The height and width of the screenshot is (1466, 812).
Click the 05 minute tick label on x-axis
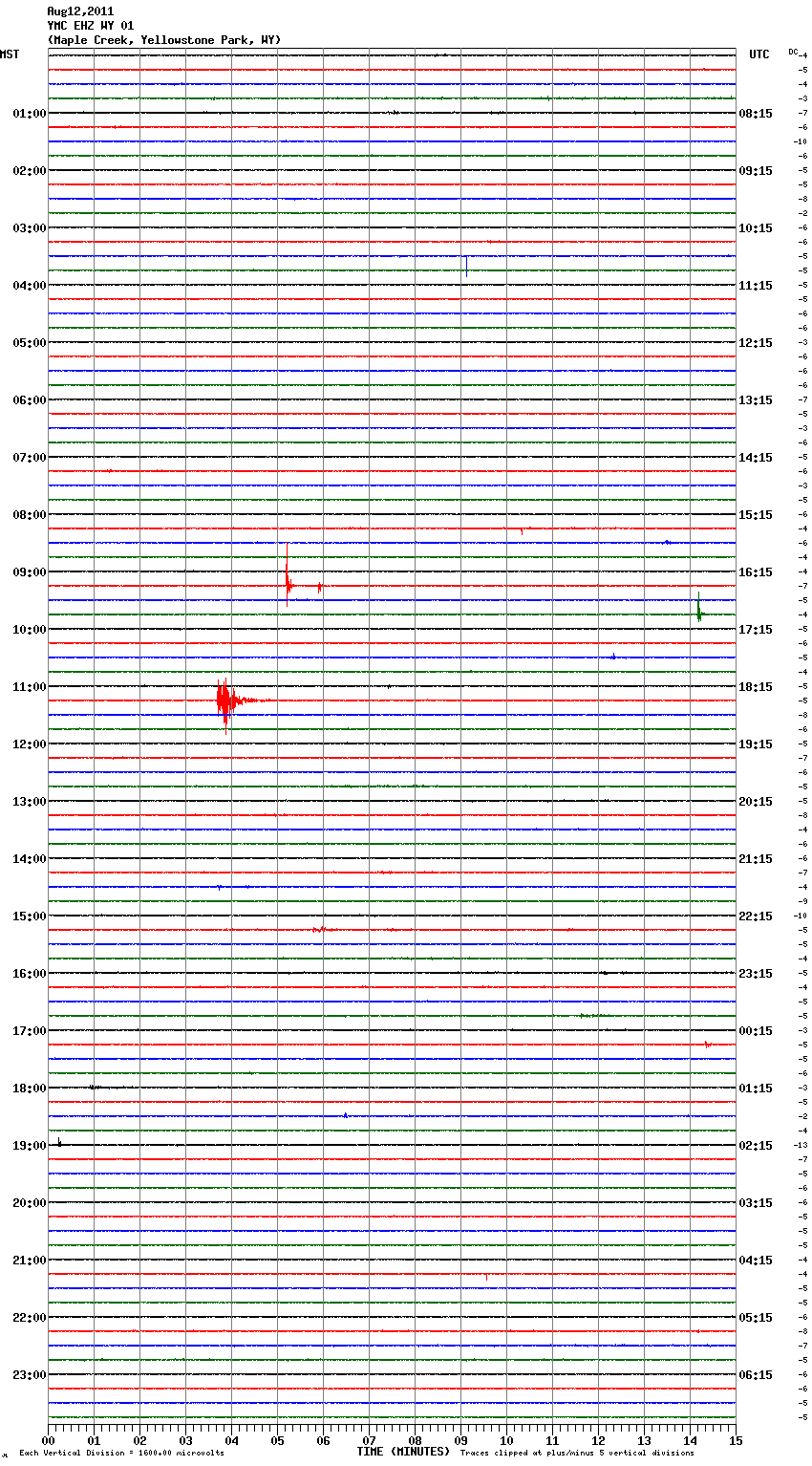tap(277, 1440)
